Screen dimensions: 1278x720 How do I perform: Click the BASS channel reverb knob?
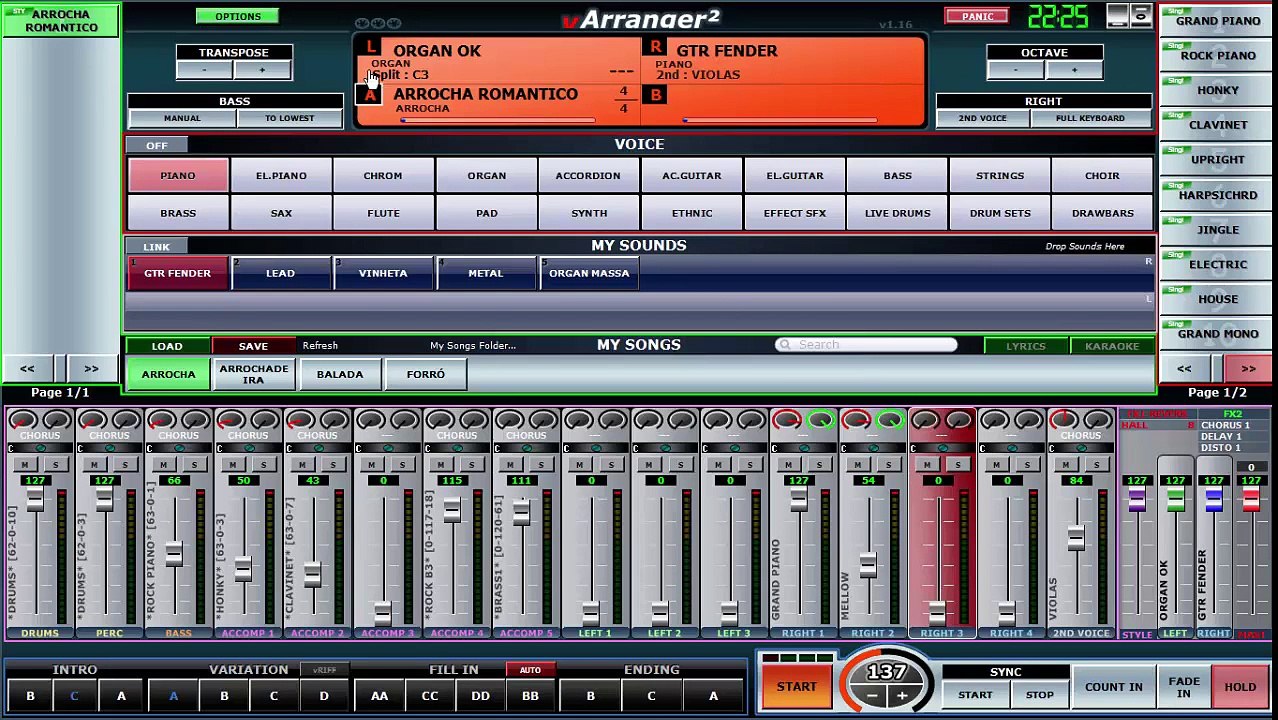point(162,421)
